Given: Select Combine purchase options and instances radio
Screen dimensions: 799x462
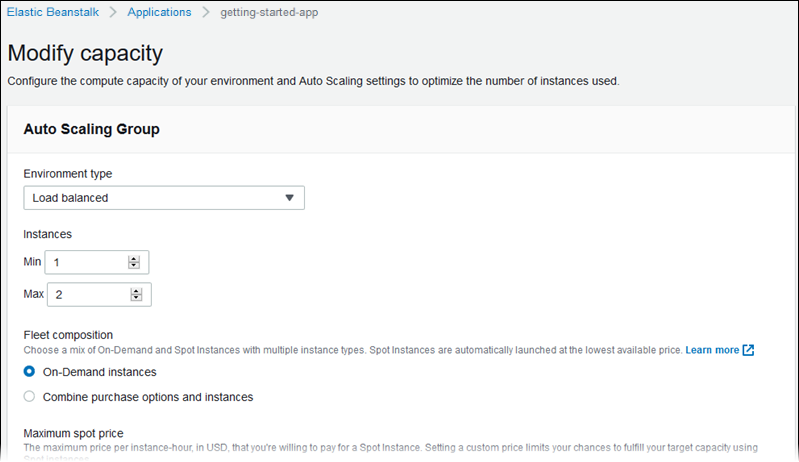Looking at the screenshot, I should coord(30,397).
